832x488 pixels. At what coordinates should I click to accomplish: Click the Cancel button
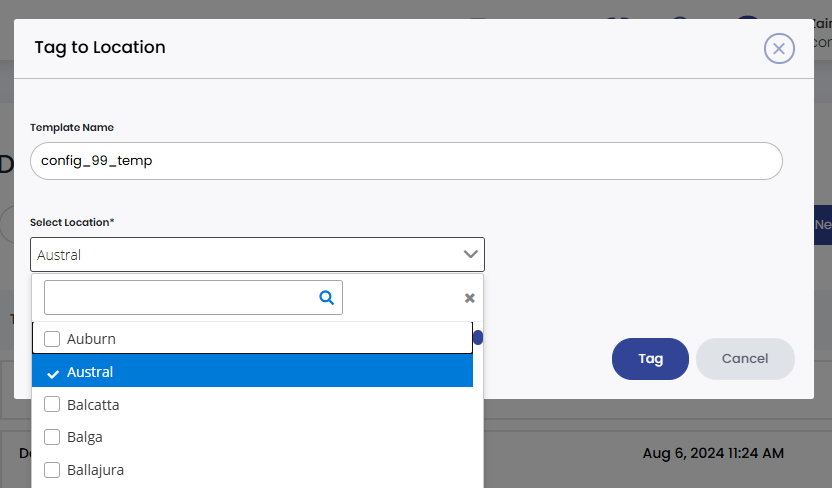(x=745, y=359)
